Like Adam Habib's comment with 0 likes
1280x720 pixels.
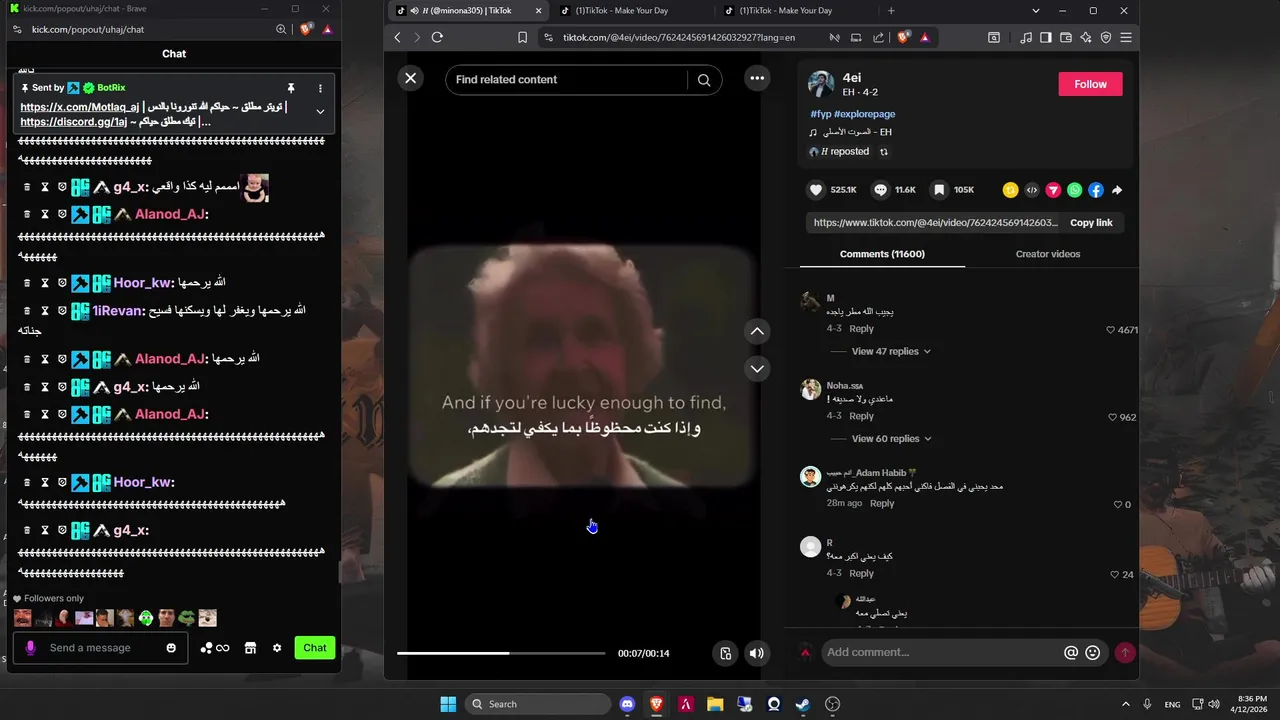point(1118,505)
